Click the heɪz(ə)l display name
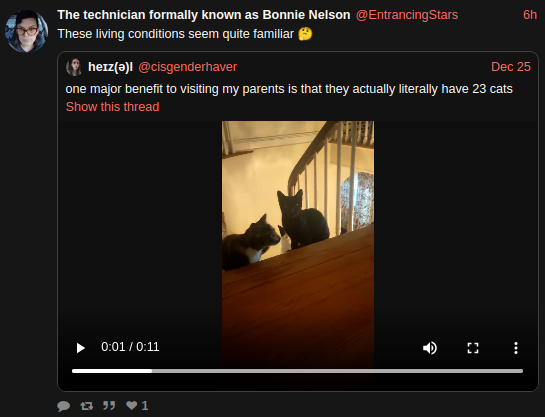The height and width of the screenshot is (417, 545). pos(110,67)
